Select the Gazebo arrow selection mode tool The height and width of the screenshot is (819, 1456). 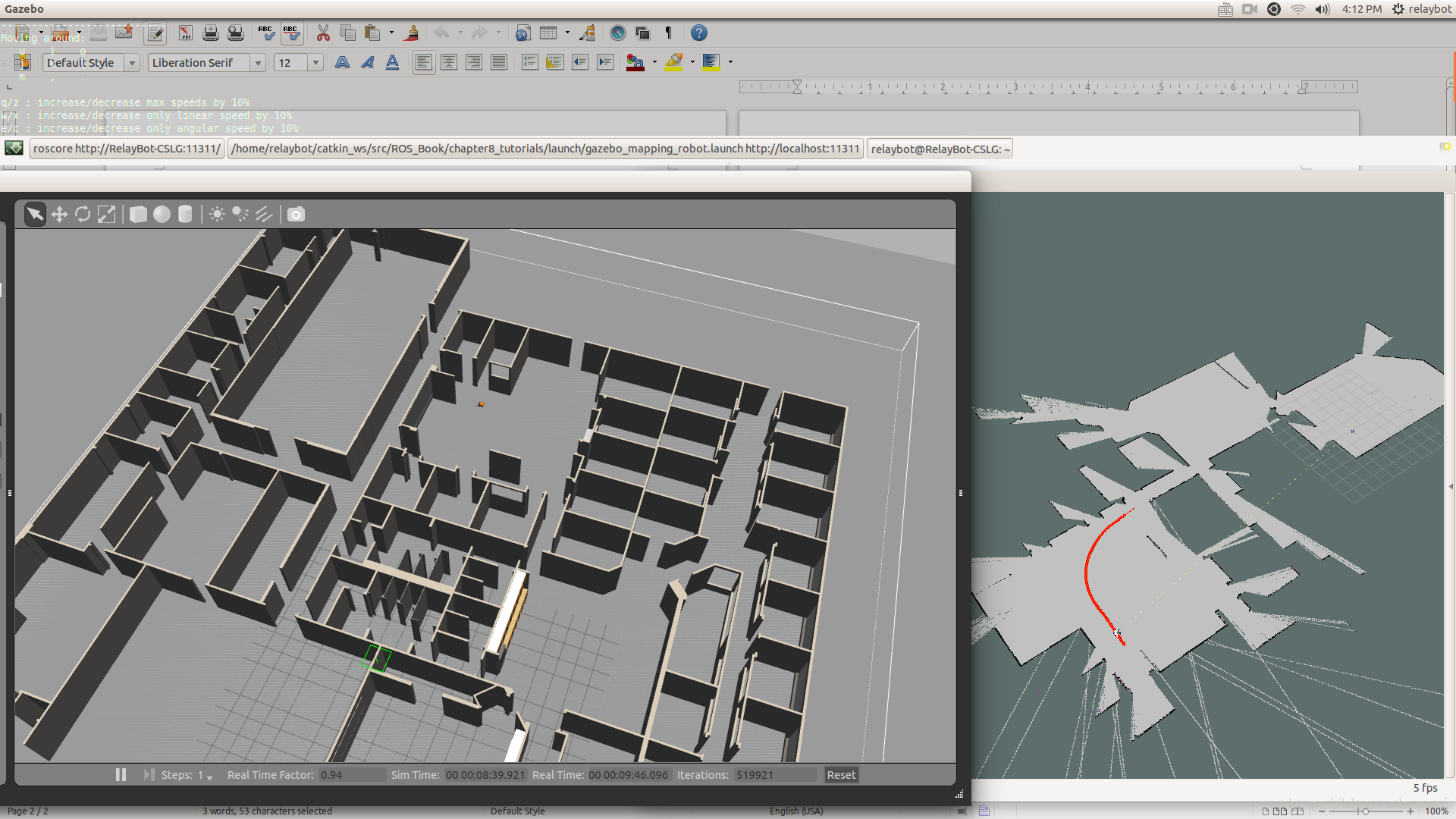35,215
